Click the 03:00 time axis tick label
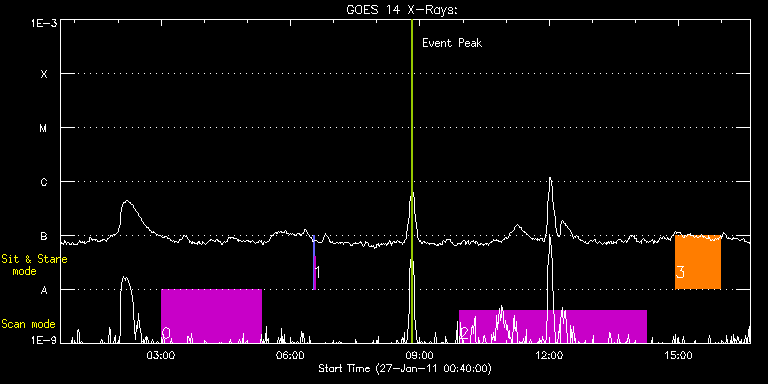 [161, 355]
